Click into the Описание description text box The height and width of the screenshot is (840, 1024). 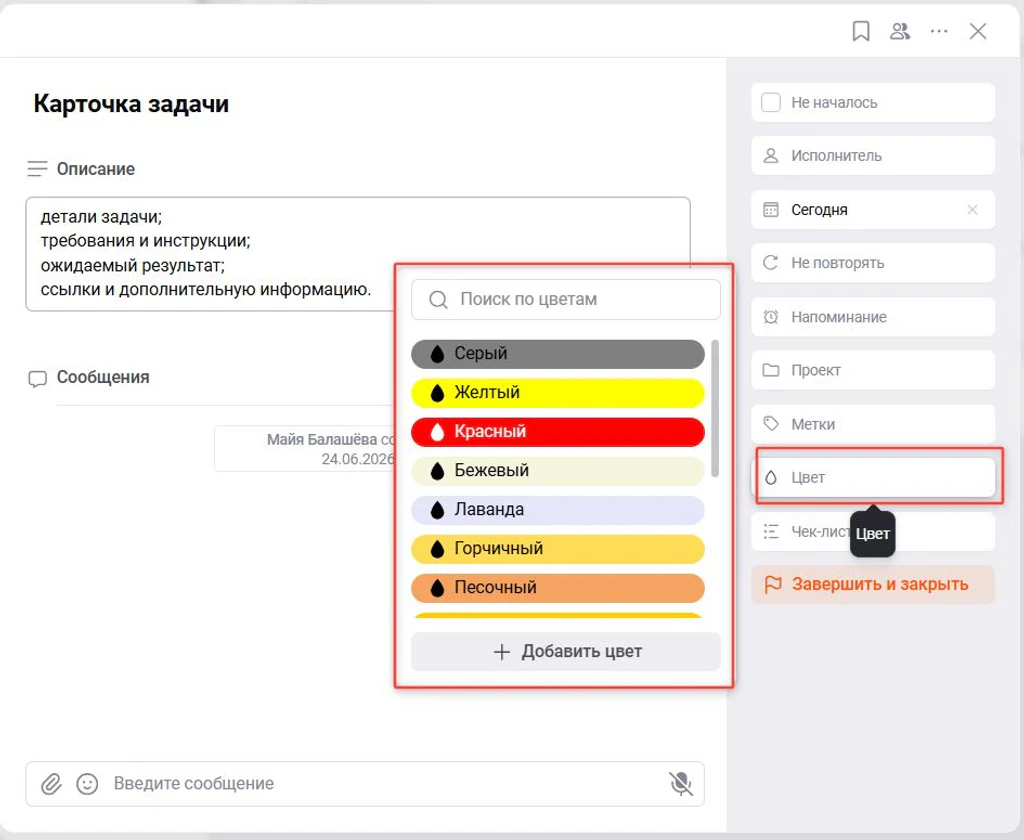[358, 253]
